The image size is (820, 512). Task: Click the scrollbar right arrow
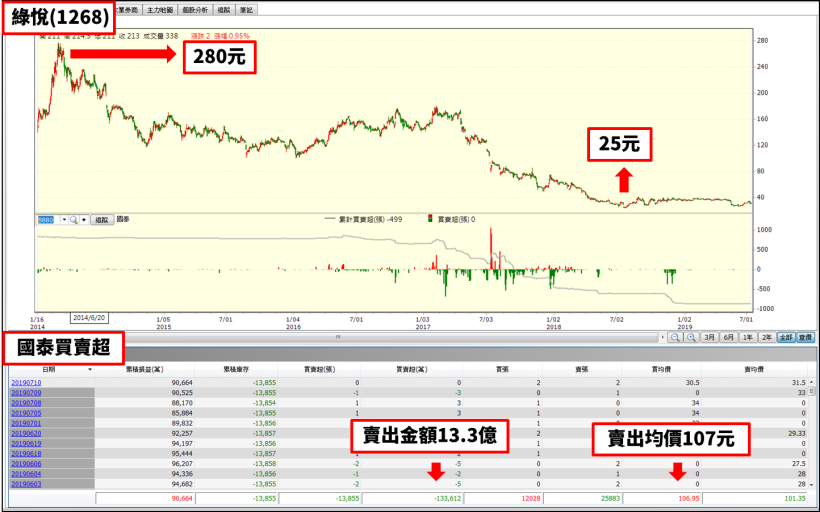663,337
